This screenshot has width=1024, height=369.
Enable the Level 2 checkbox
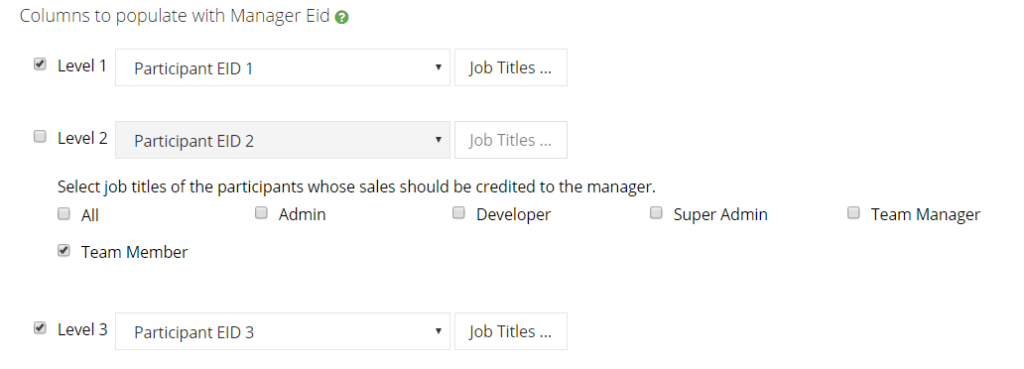point(40,136)
